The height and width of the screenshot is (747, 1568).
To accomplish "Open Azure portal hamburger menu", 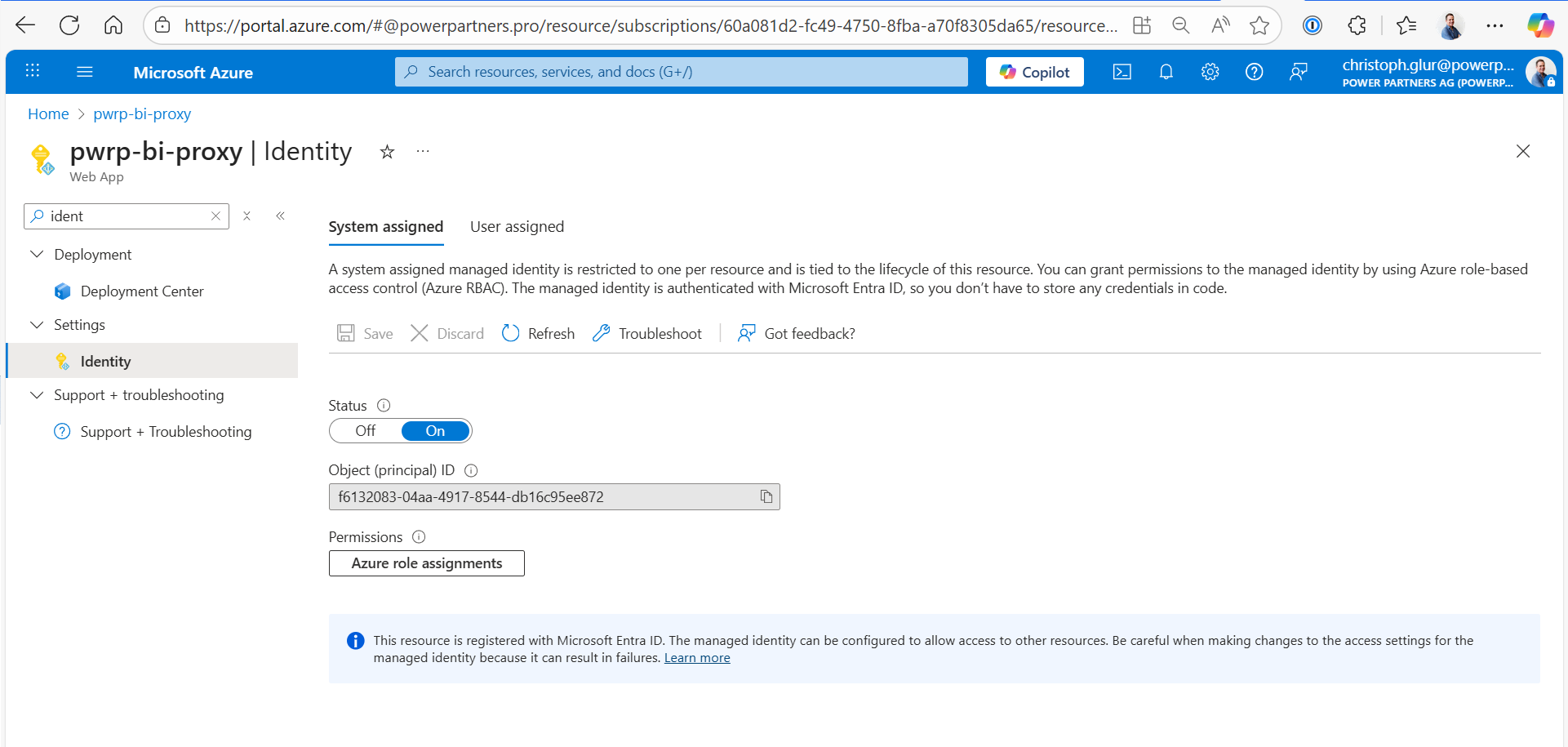I will click(x=85, y=72).
